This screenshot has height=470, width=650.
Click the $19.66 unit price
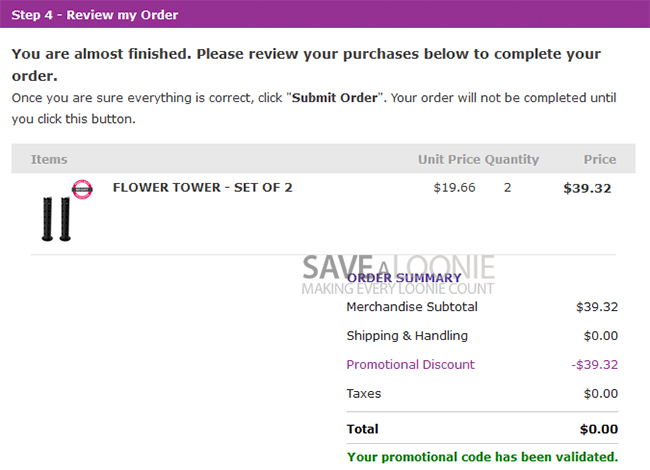pyautogui.click(x=454, y=187)
